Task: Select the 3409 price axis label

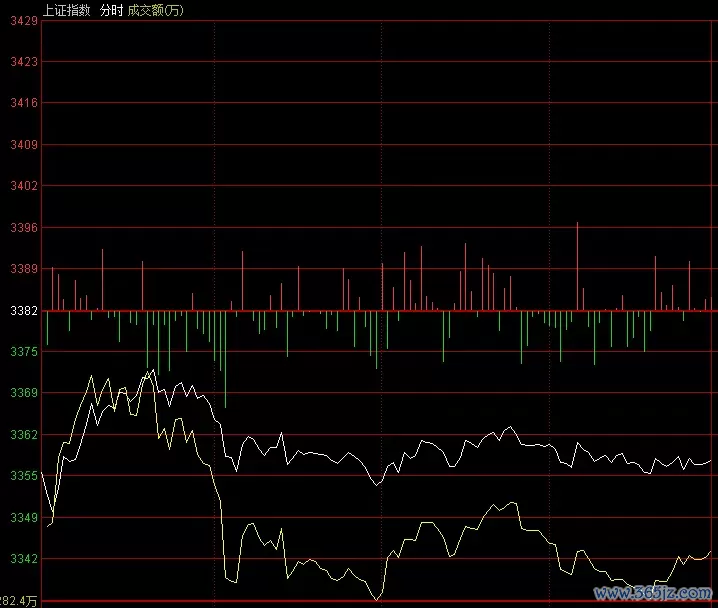Action: click(19, 144)
